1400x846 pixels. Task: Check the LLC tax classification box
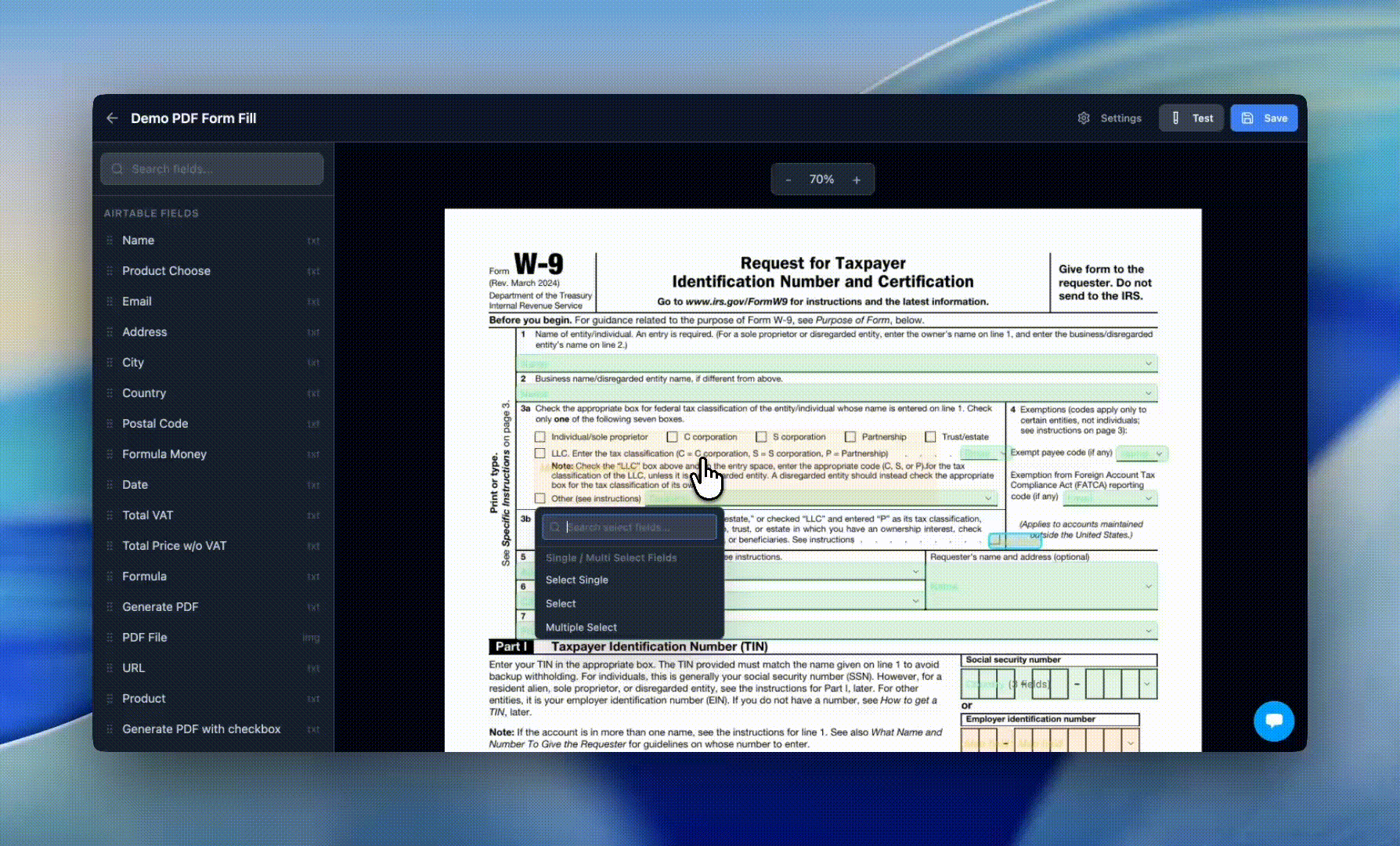(540, 454)
